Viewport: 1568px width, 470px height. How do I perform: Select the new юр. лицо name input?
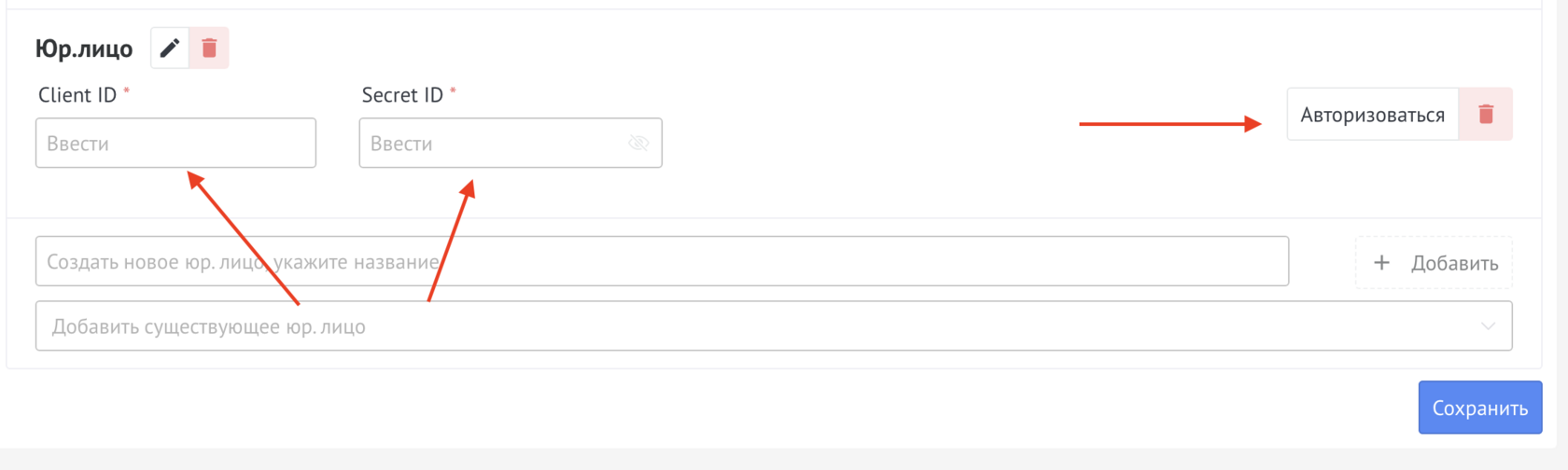click(x=662, y=262)
